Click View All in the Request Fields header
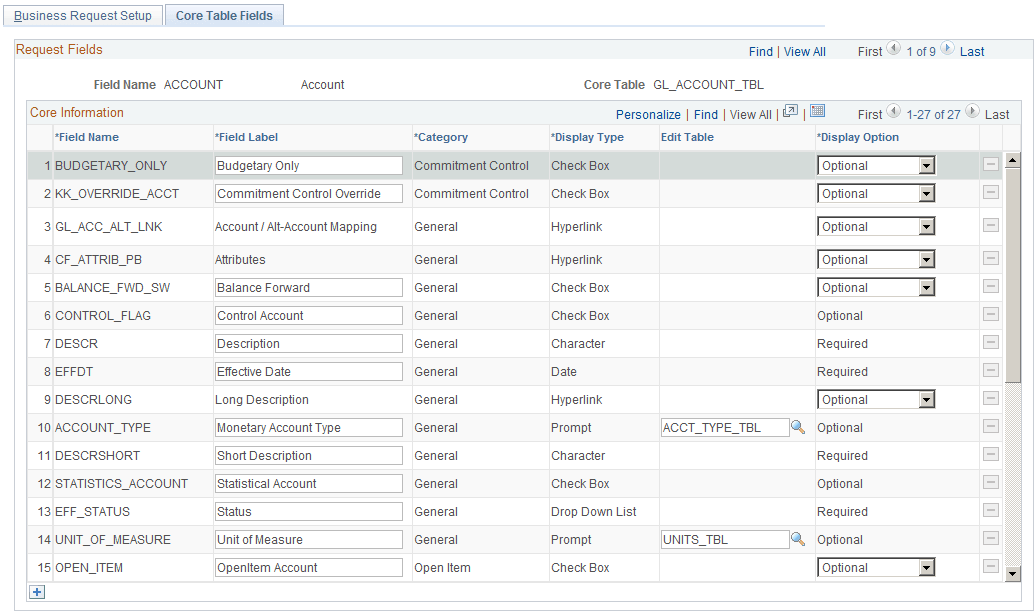Image resolution: width=1034 pixels, height=611 pixels. (805, 51)
